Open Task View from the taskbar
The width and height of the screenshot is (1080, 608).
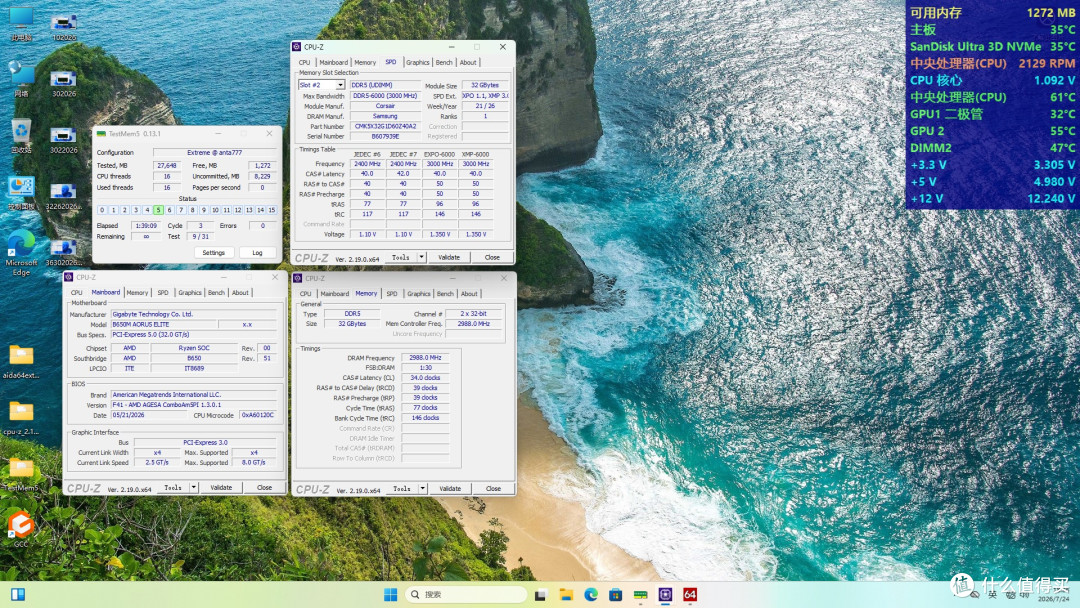(541, 594)
